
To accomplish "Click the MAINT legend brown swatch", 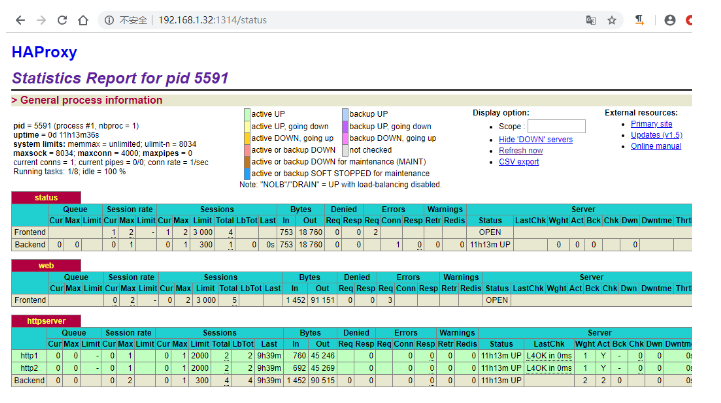I will click(247, 162).
